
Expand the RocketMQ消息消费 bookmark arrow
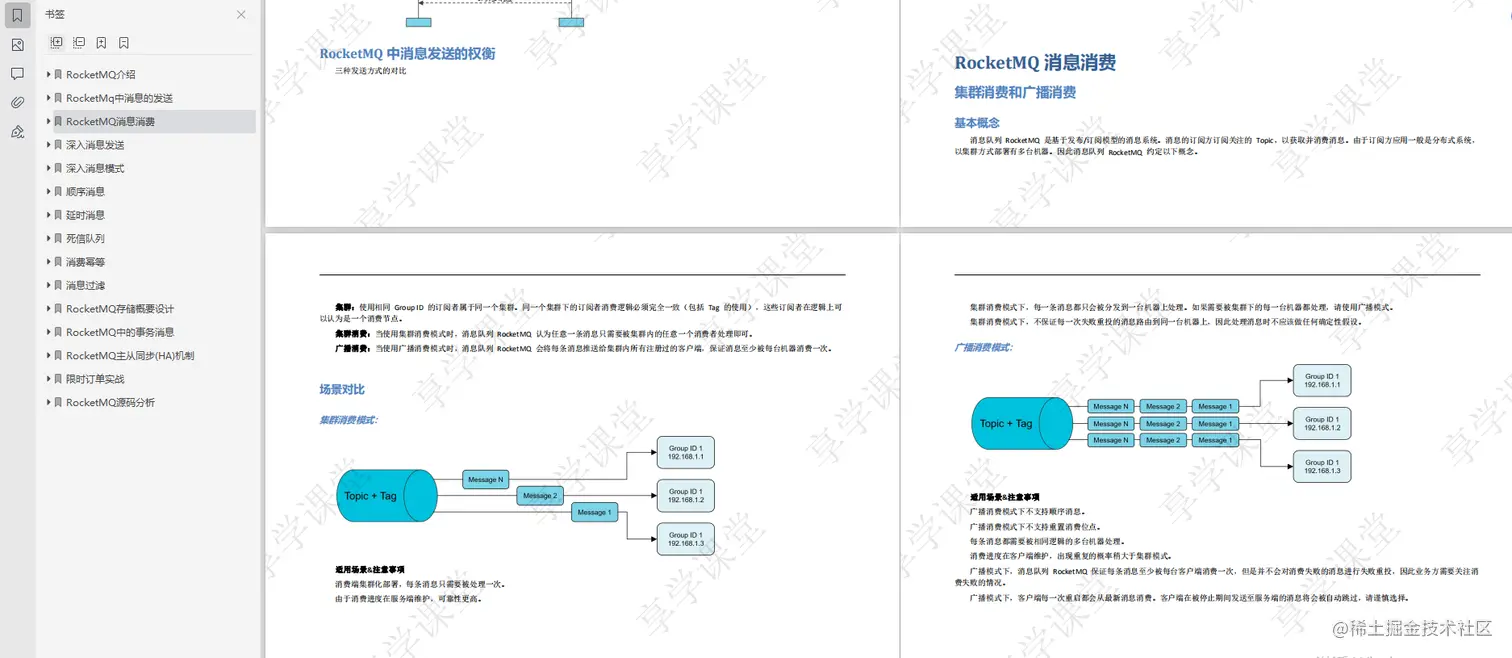coord(48,121)
